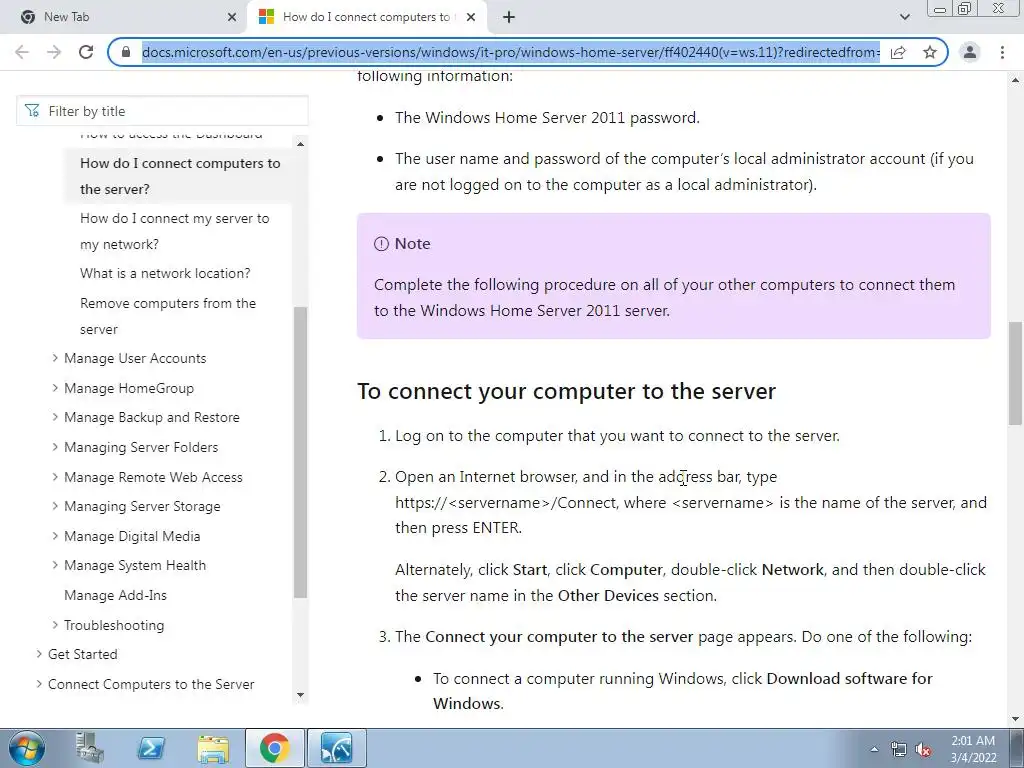Click taskbar app icon next to Chrome
This screenshot has width=1024, height=768.
[337, 748]
